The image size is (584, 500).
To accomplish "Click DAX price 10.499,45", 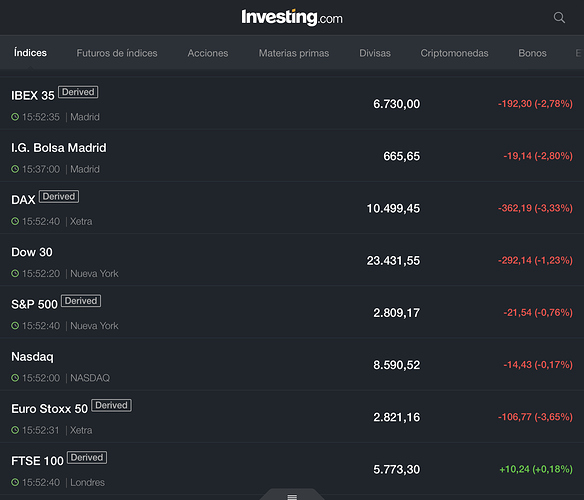I will click(x=393, y=208).
